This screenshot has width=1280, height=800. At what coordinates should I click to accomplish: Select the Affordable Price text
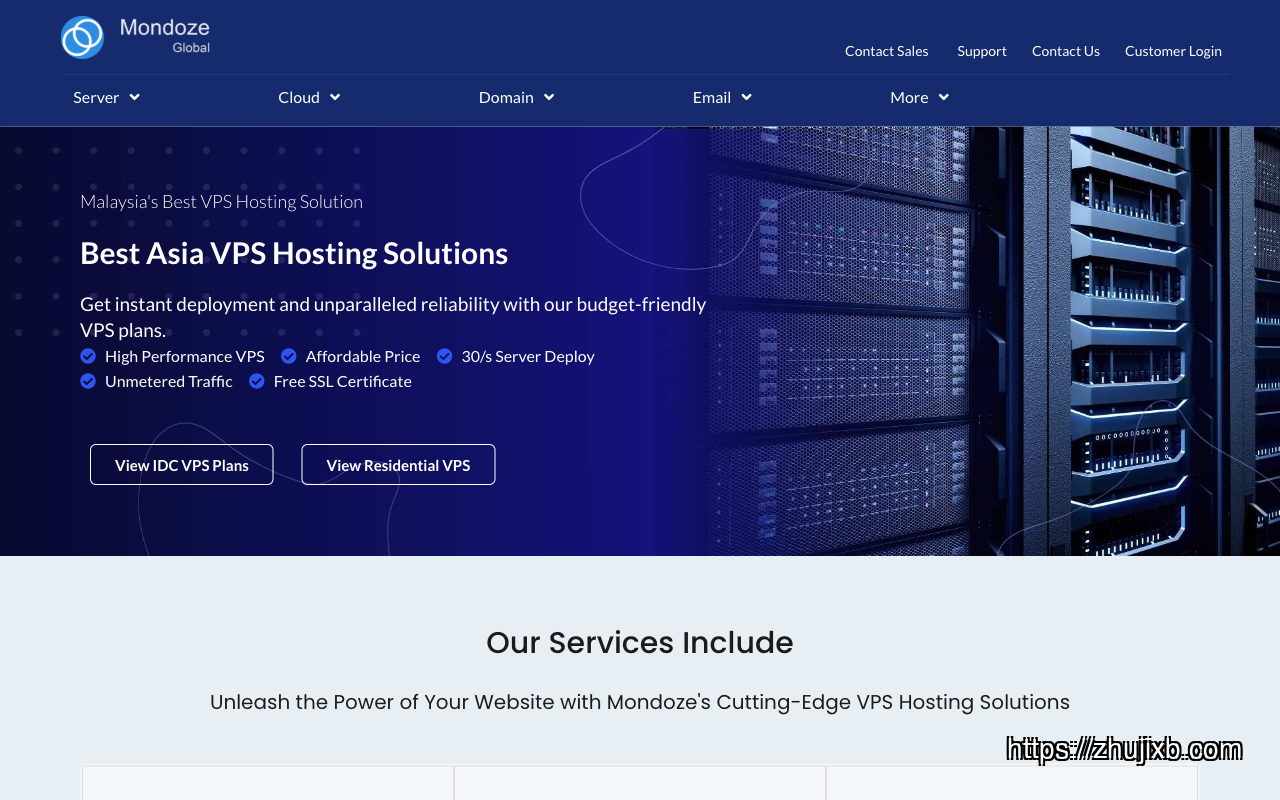tap(363, 356)
